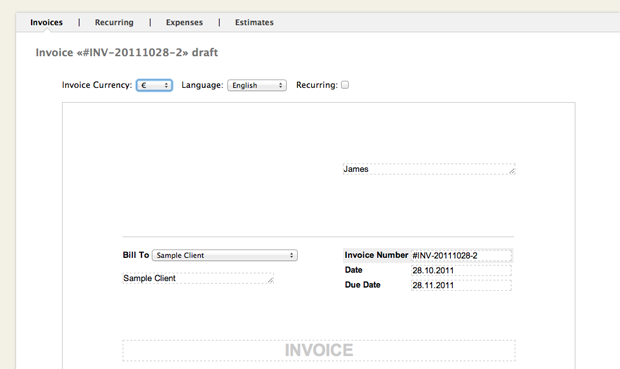This screenshot has width=620, height=369.
Task: Click the Date field 28.10.2011
Action: pyautogui.click(x=461, y=271)
